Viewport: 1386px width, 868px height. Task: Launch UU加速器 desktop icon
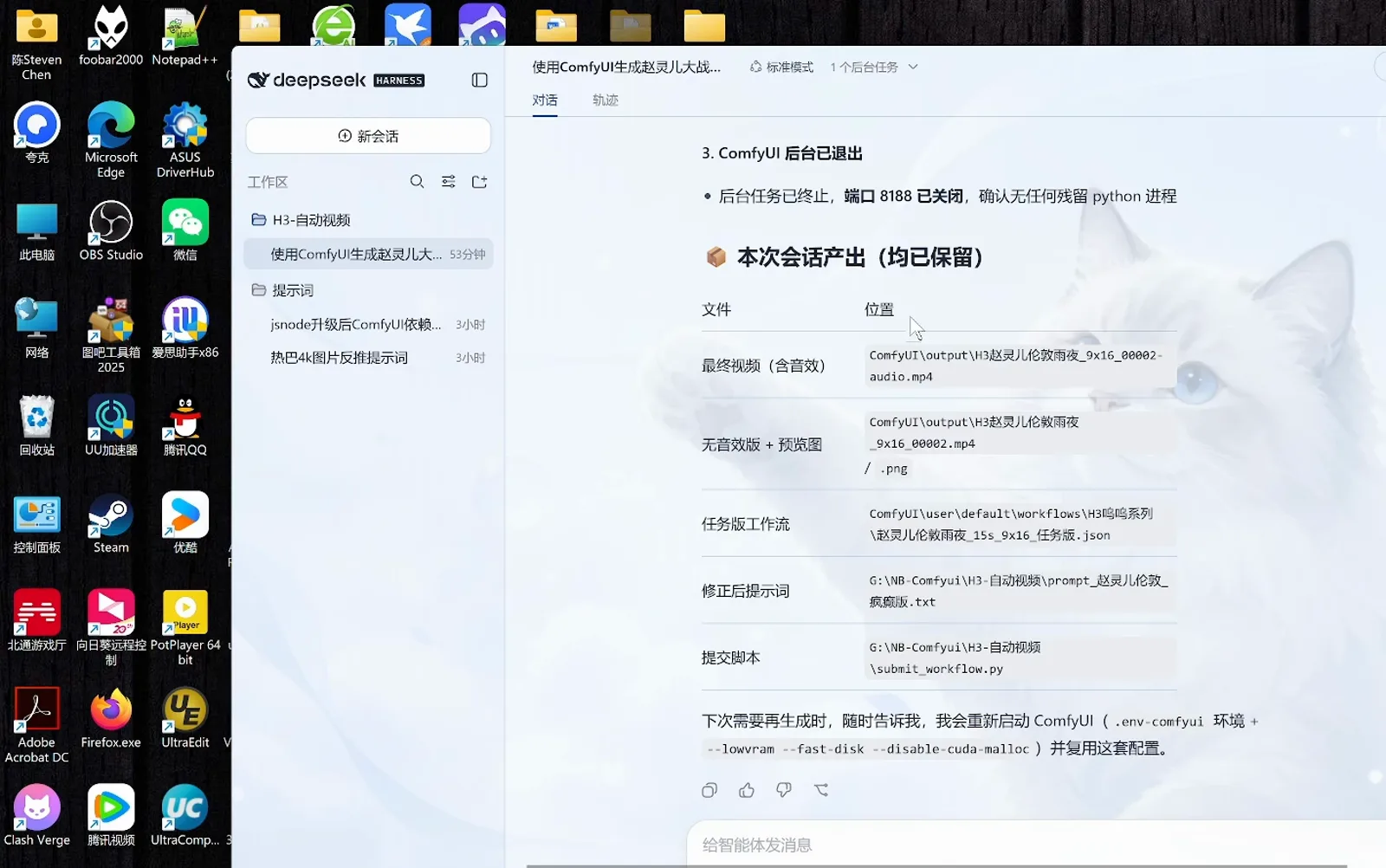coord(111,425)
